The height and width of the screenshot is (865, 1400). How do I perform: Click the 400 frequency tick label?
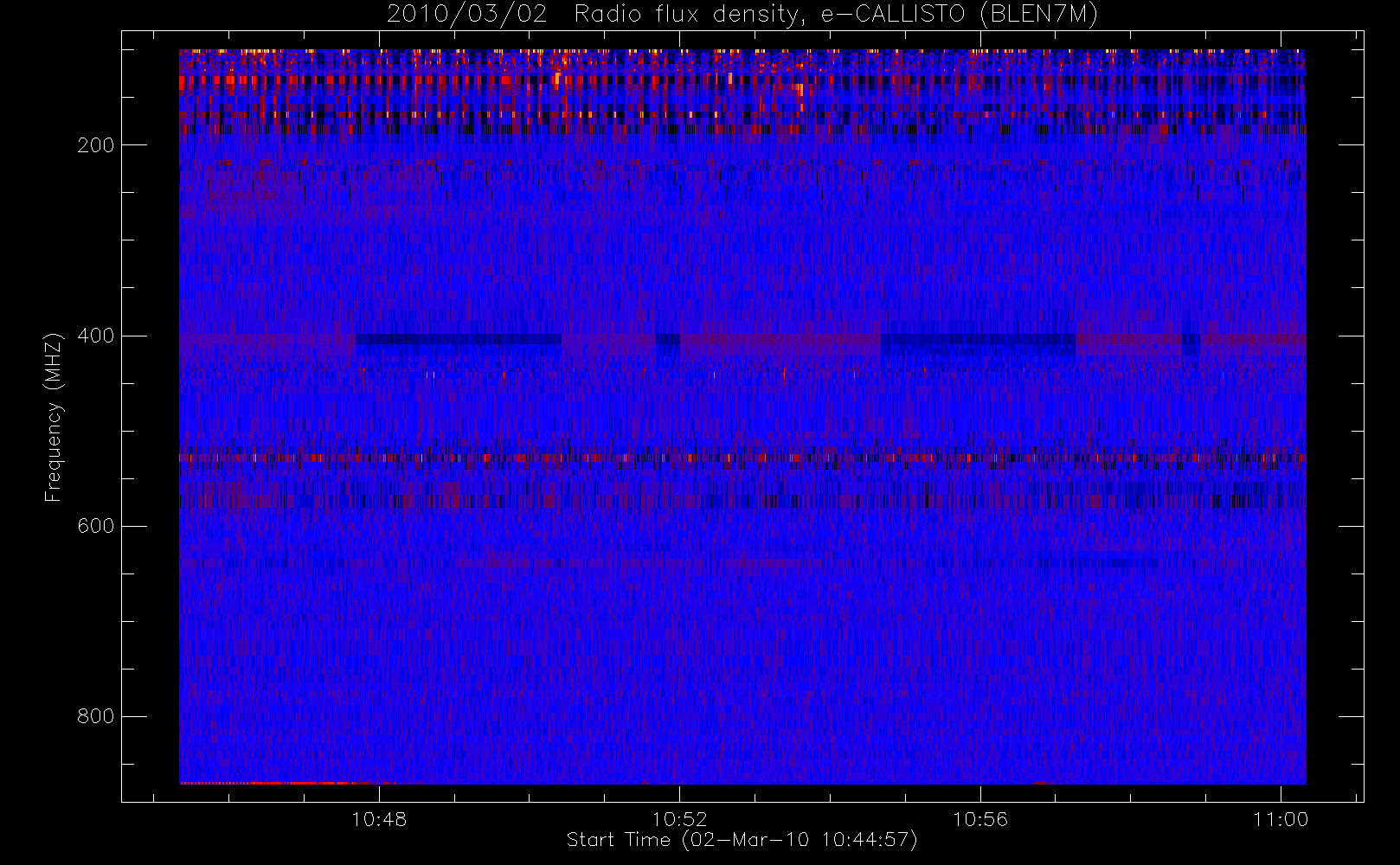[95, 336]
